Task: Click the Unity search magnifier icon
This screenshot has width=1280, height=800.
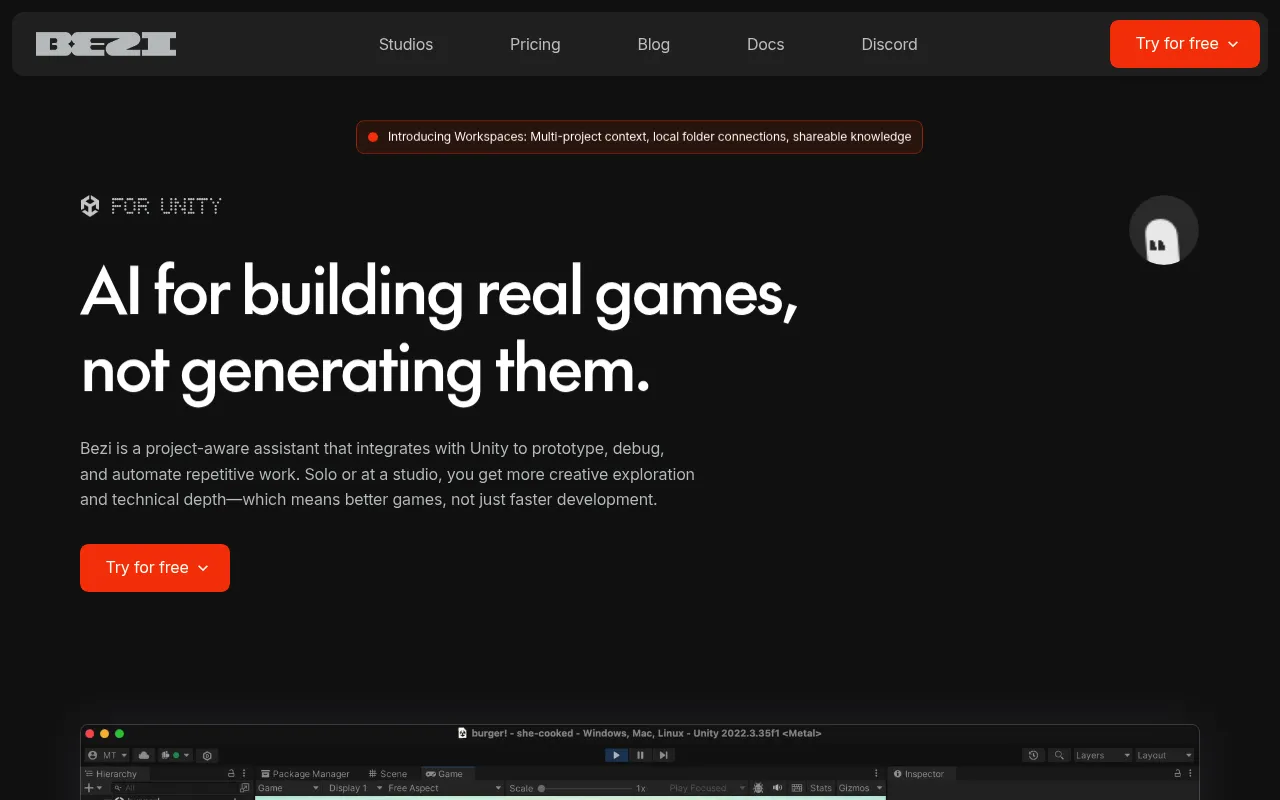Action: click(x=1059, y=755)
